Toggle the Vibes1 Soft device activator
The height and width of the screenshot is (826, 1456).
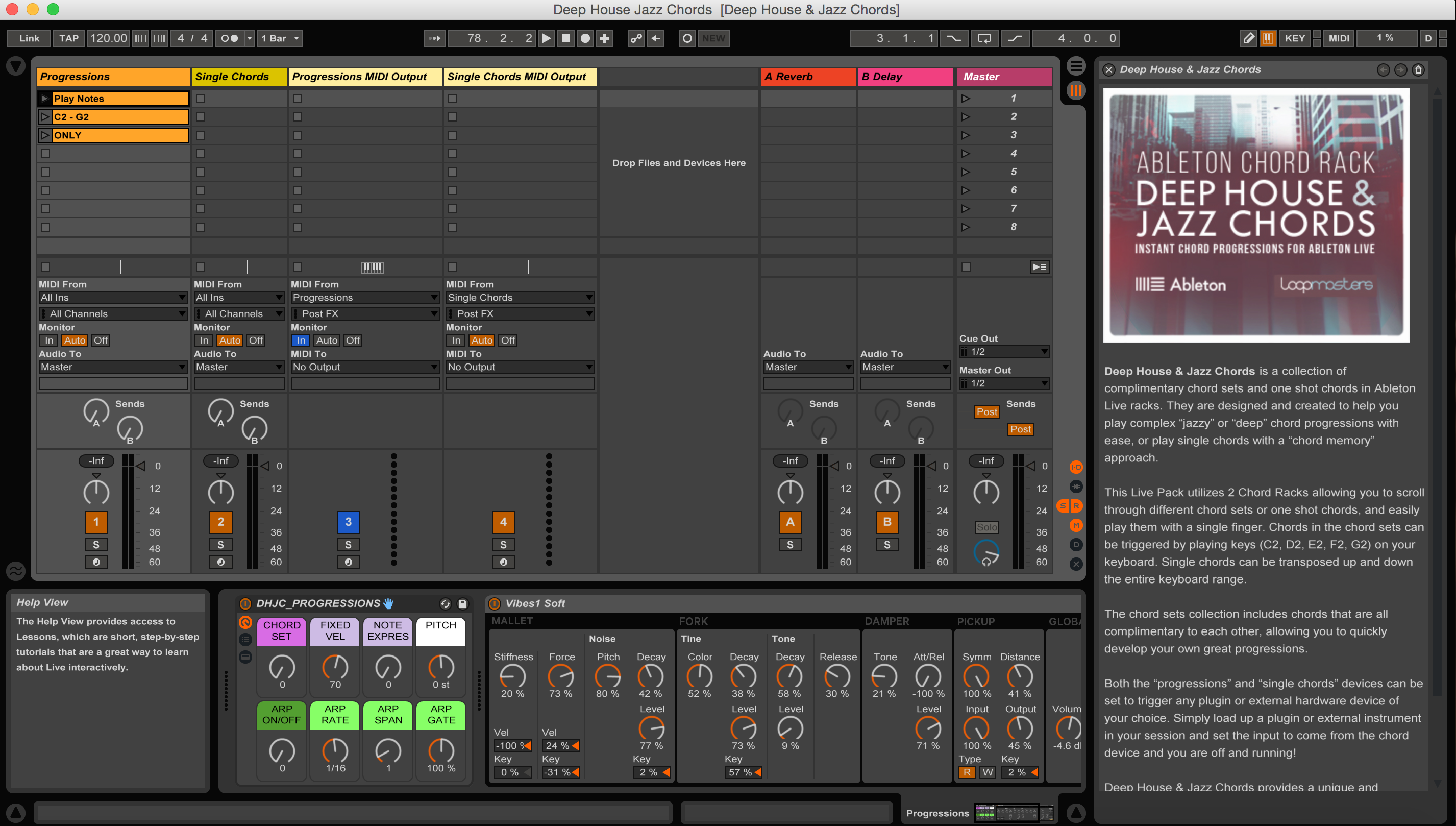(x=494, y=603)
